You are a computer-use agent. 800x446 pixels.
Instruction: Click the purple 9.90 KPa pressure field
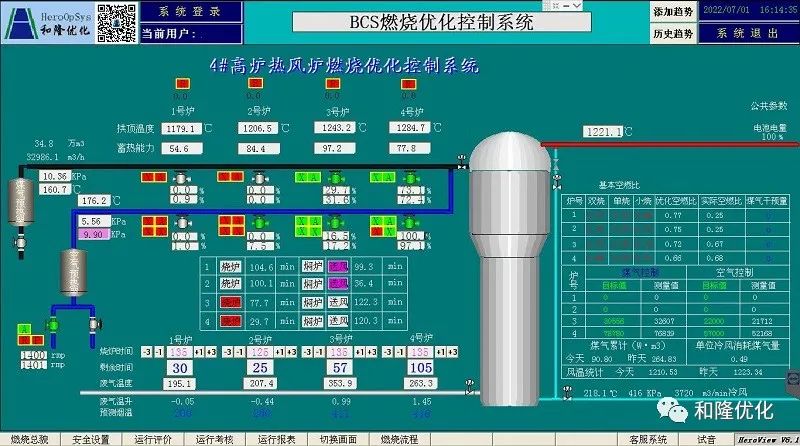coord(94,234)
